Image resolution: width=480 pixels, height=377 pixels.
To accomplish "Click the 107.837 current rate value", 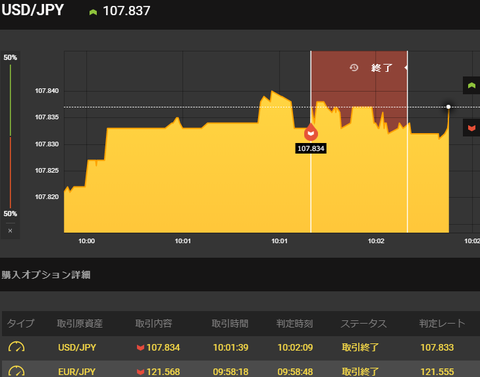I will click(x=126, y=11).
